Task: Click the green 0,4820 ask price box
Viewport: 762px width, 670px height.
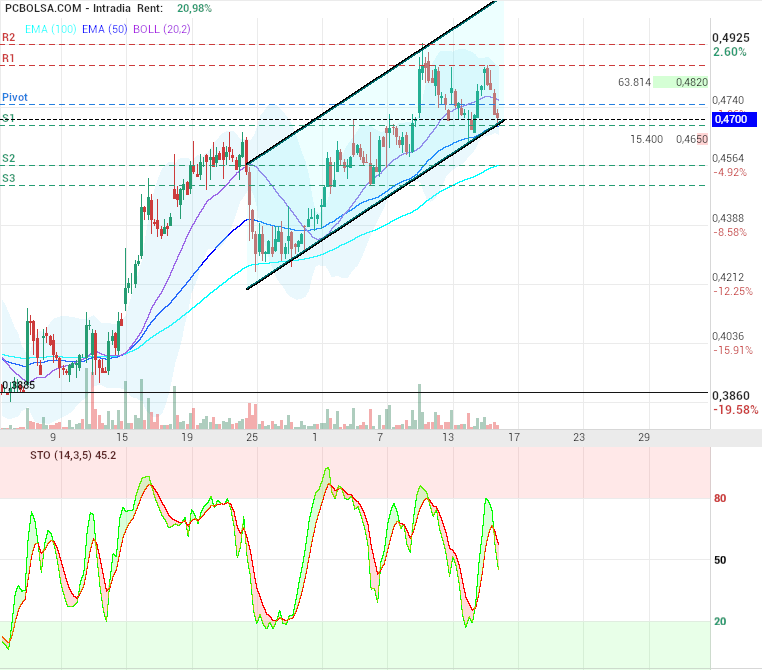Action: [x=692, y=82]
